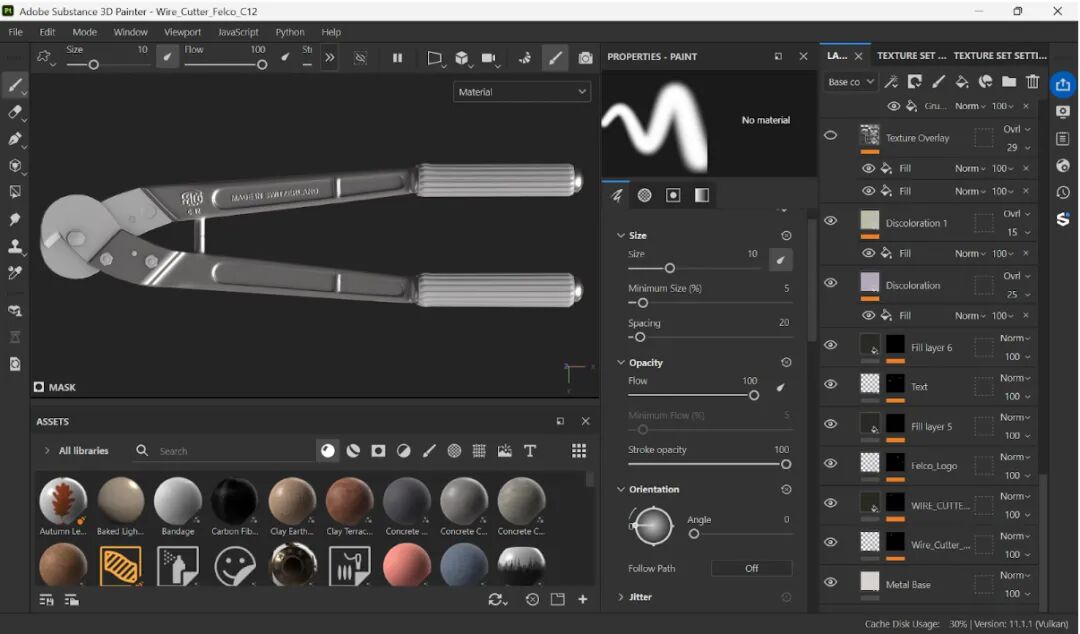Reset the Size section parameters
Image resolution: width=1080 pixels, height=634 pixels.
pyautogui.click(x=786, y=236)
